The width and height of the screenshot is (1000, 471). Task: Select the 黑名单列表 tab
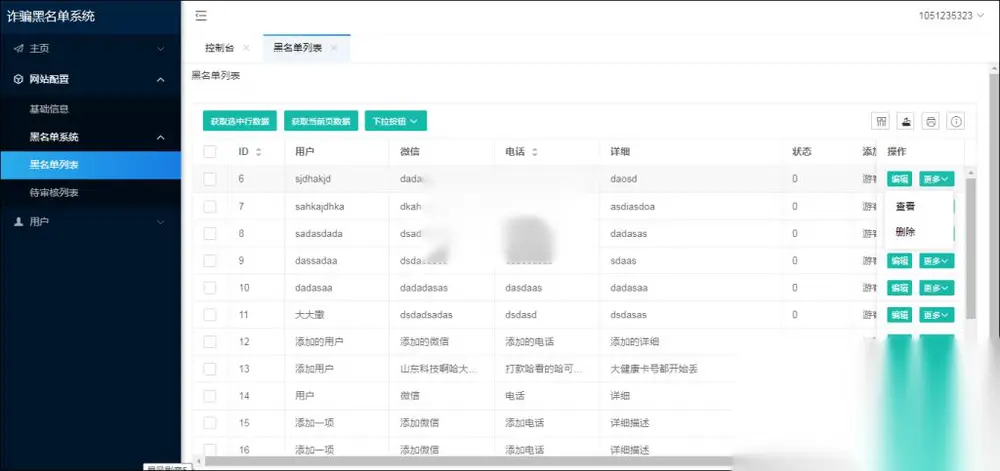297,48
